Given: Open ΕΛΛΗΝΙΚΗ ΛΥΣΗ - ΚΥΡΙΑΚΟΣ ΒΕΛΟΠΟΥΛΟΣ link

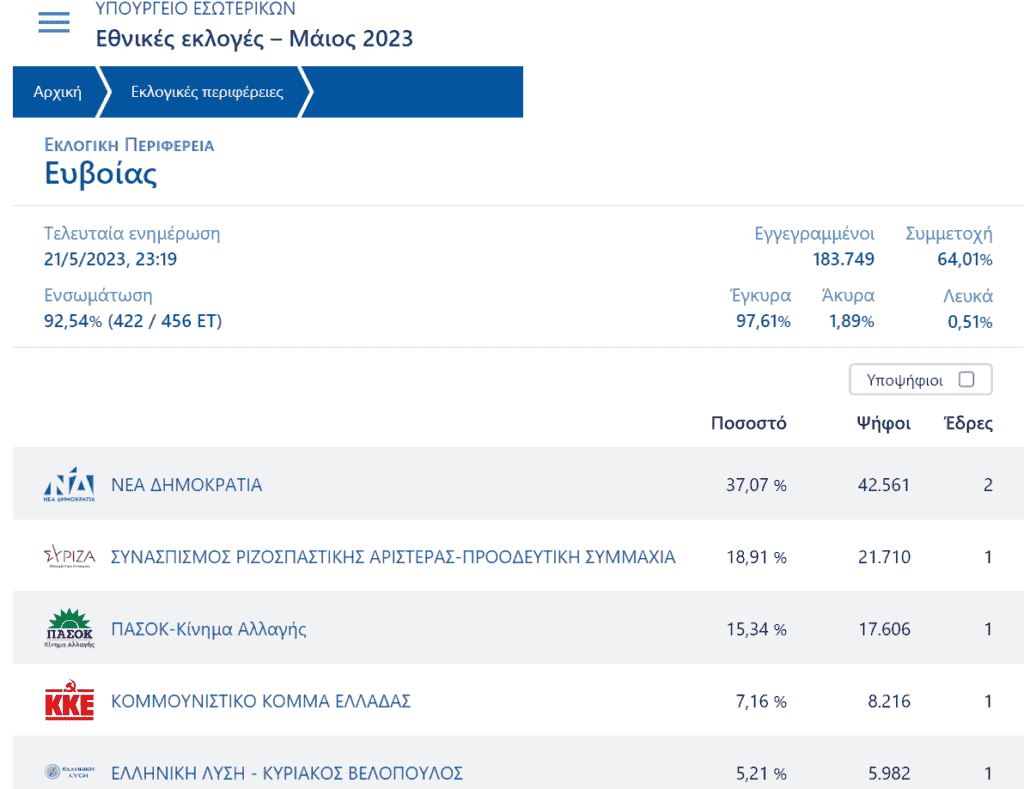Looking at the screenshot, I should pos(287,773).
